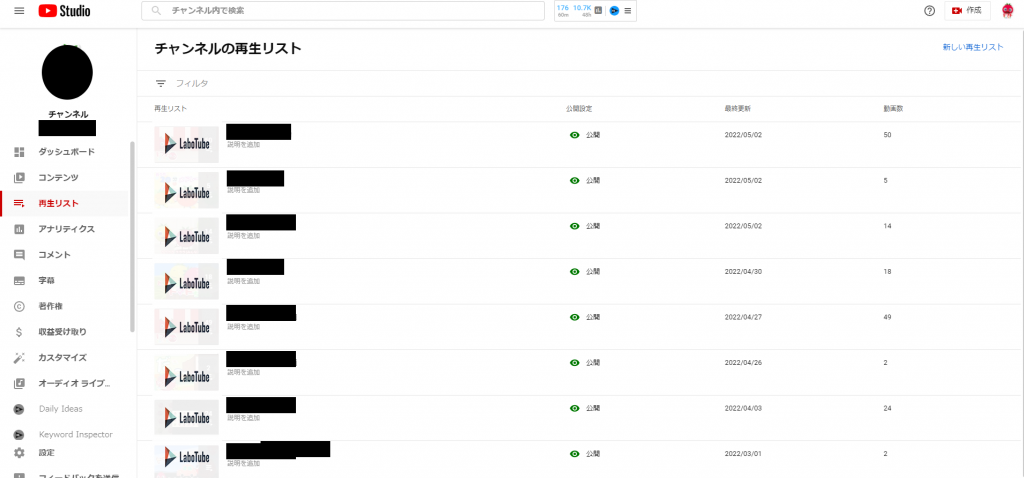Open 収益受け取り monetization section

(62, 332)
